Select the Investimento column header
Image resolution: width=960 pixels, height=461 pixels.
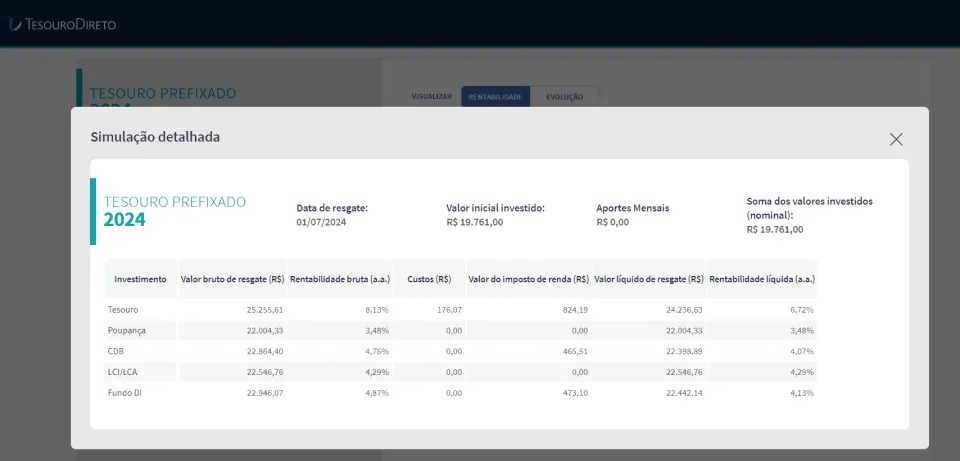click(140, 279)
